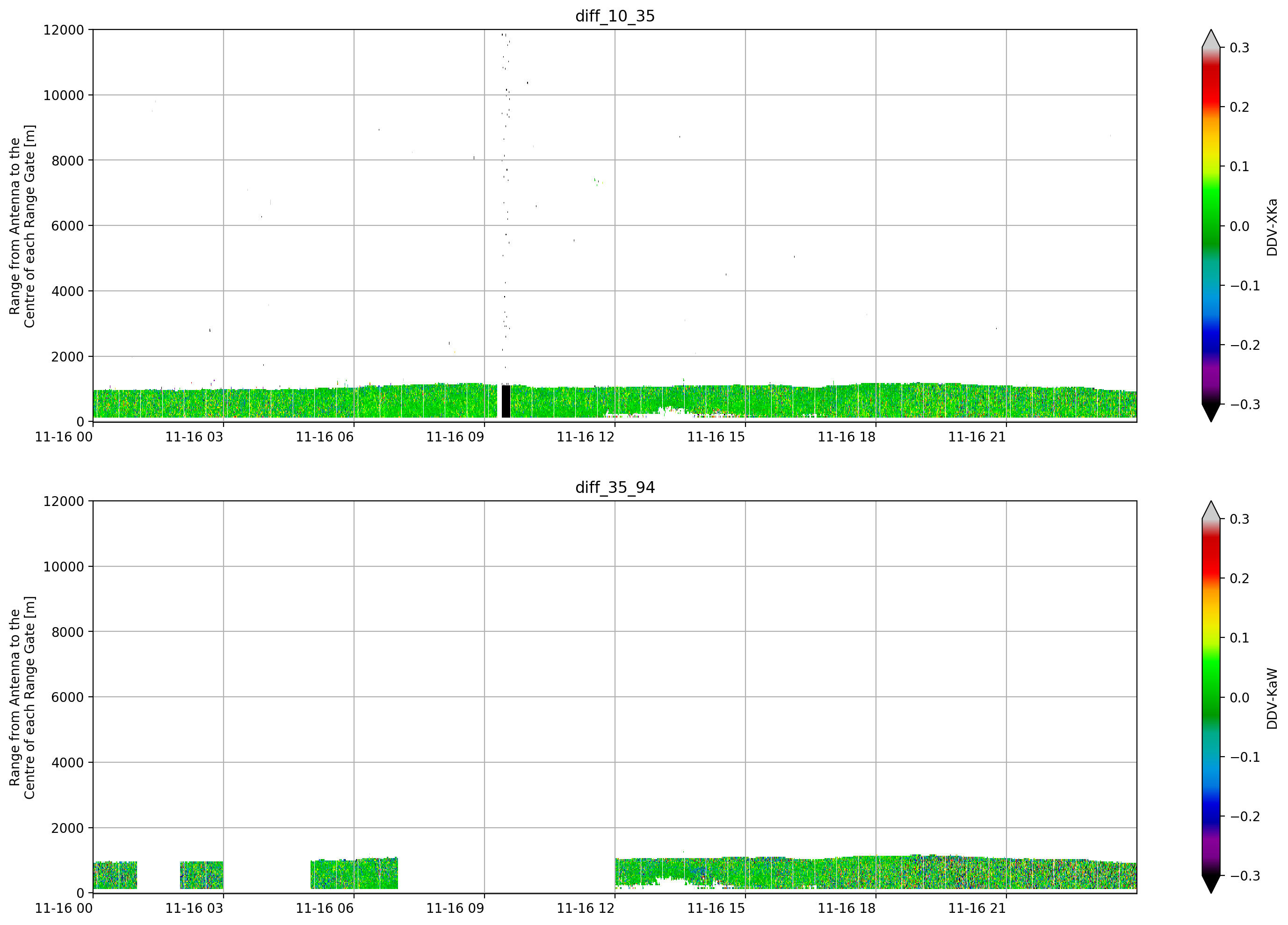Viewport: 1288px width, 925px height.
Task: Click the 11-16 09 x-tick under diff_10_35
Action: 456,437
